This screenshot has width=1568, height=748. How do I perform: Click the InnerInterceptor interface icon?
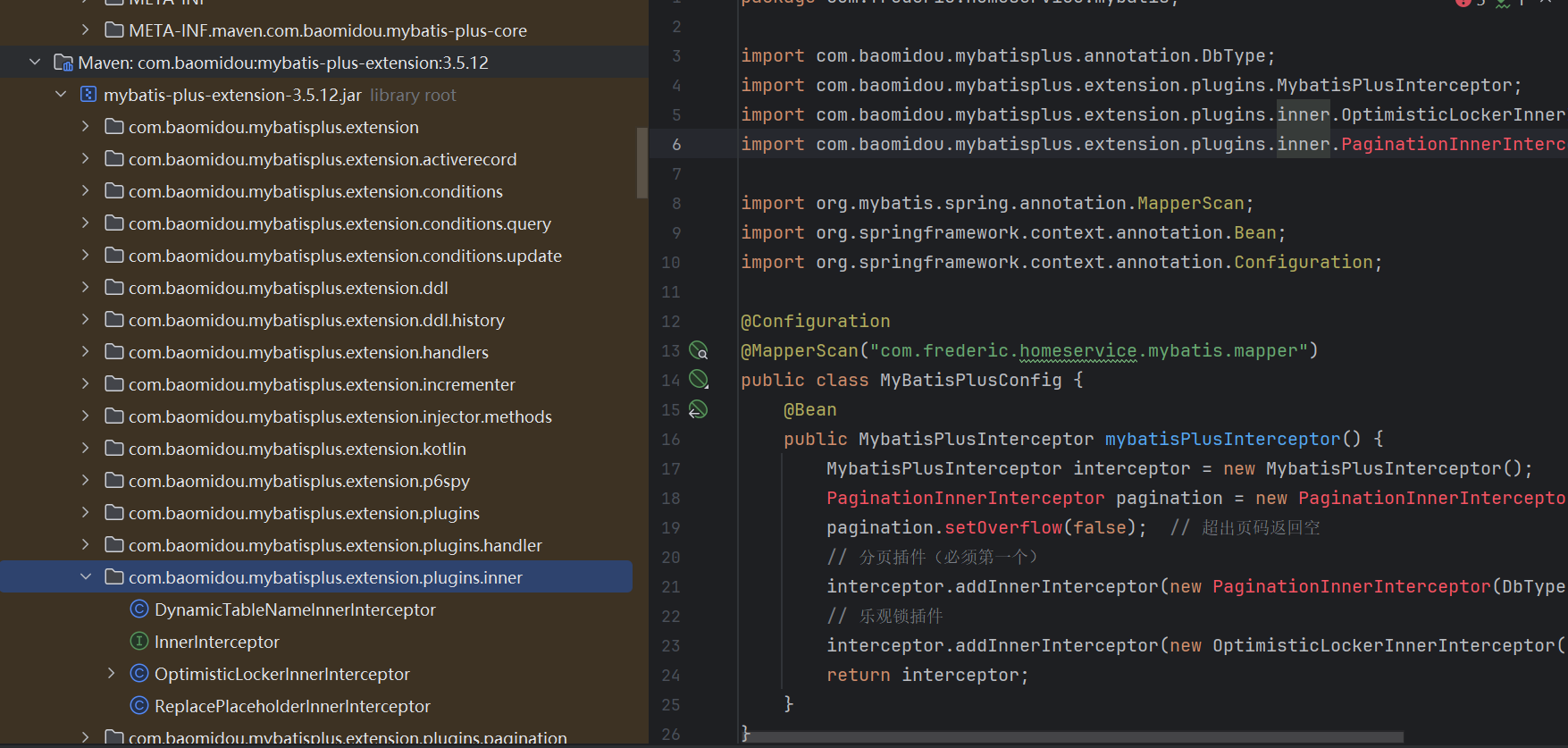pos(139,642)
